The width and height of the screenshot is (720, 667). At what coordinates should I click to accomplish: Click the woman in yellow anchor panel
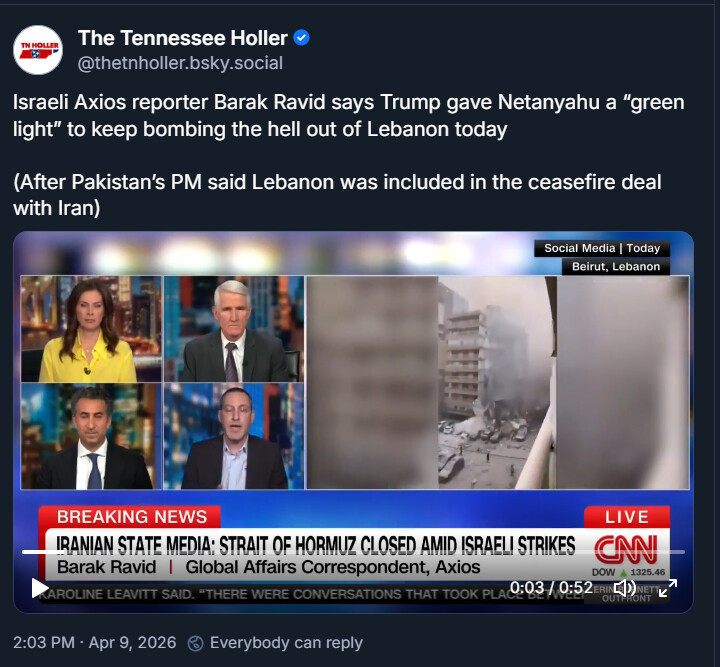[91, 329]
